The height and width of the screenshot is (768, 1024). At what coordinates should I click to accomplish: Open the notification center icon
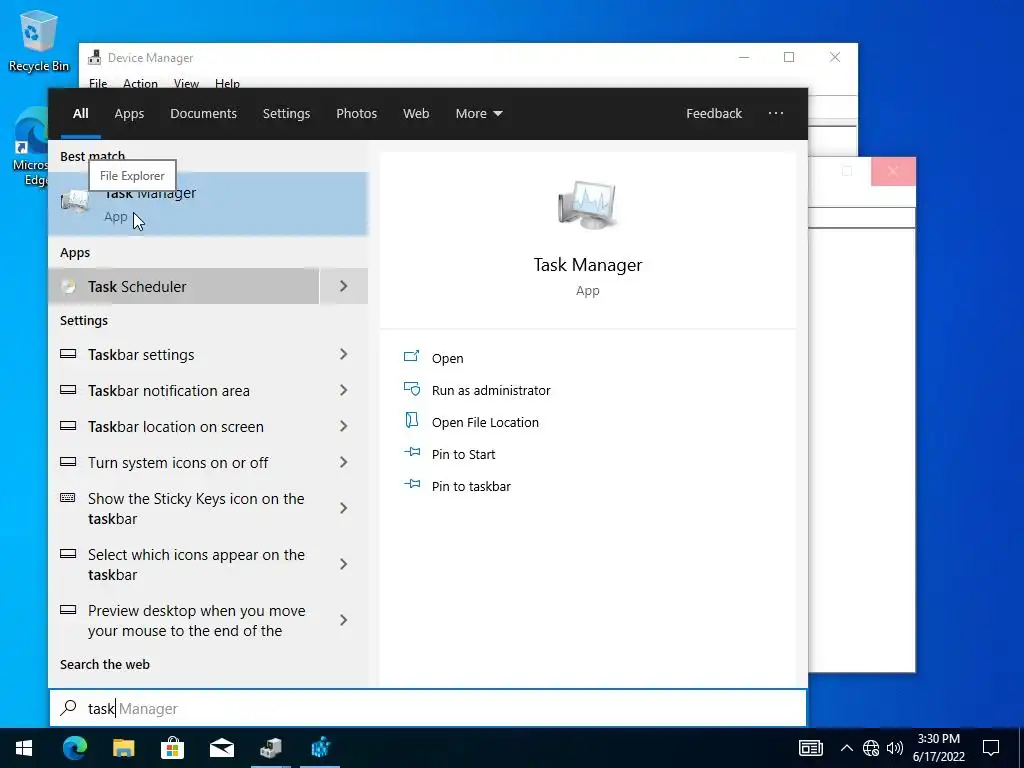[991, 748]
